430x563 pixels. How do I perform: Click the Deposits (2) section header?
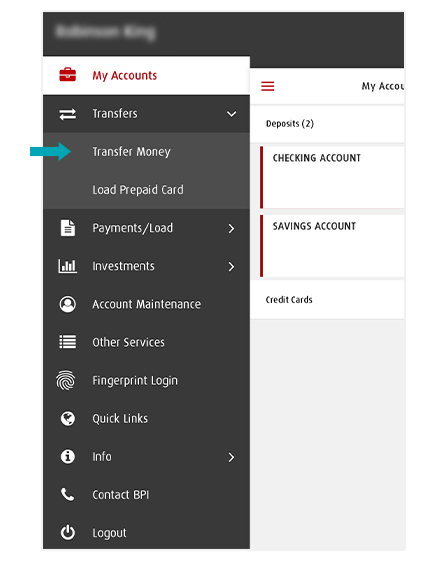point(327,124)
